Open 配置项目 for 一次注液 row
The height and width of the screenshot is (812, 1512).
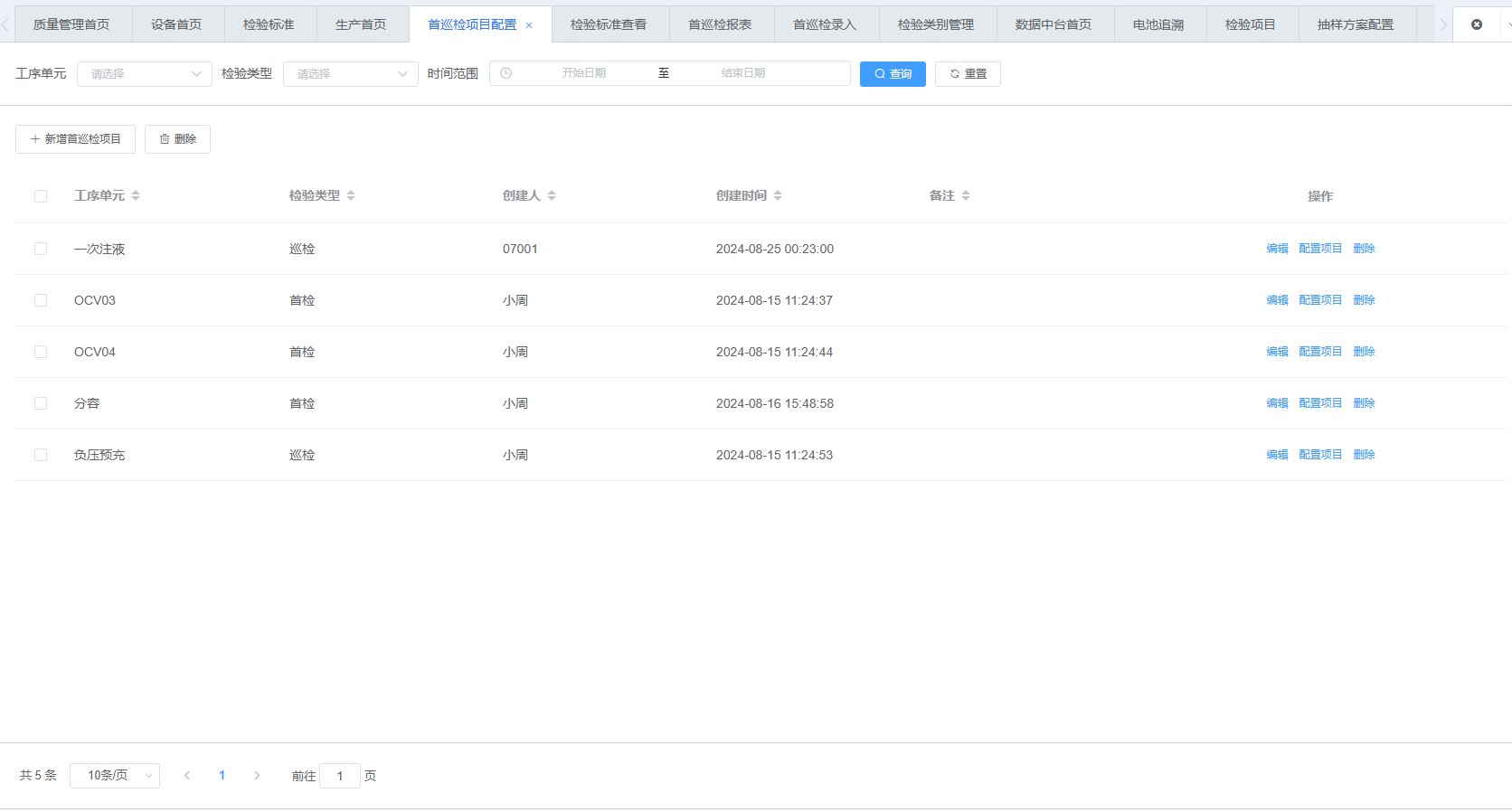click(1320, 249)
